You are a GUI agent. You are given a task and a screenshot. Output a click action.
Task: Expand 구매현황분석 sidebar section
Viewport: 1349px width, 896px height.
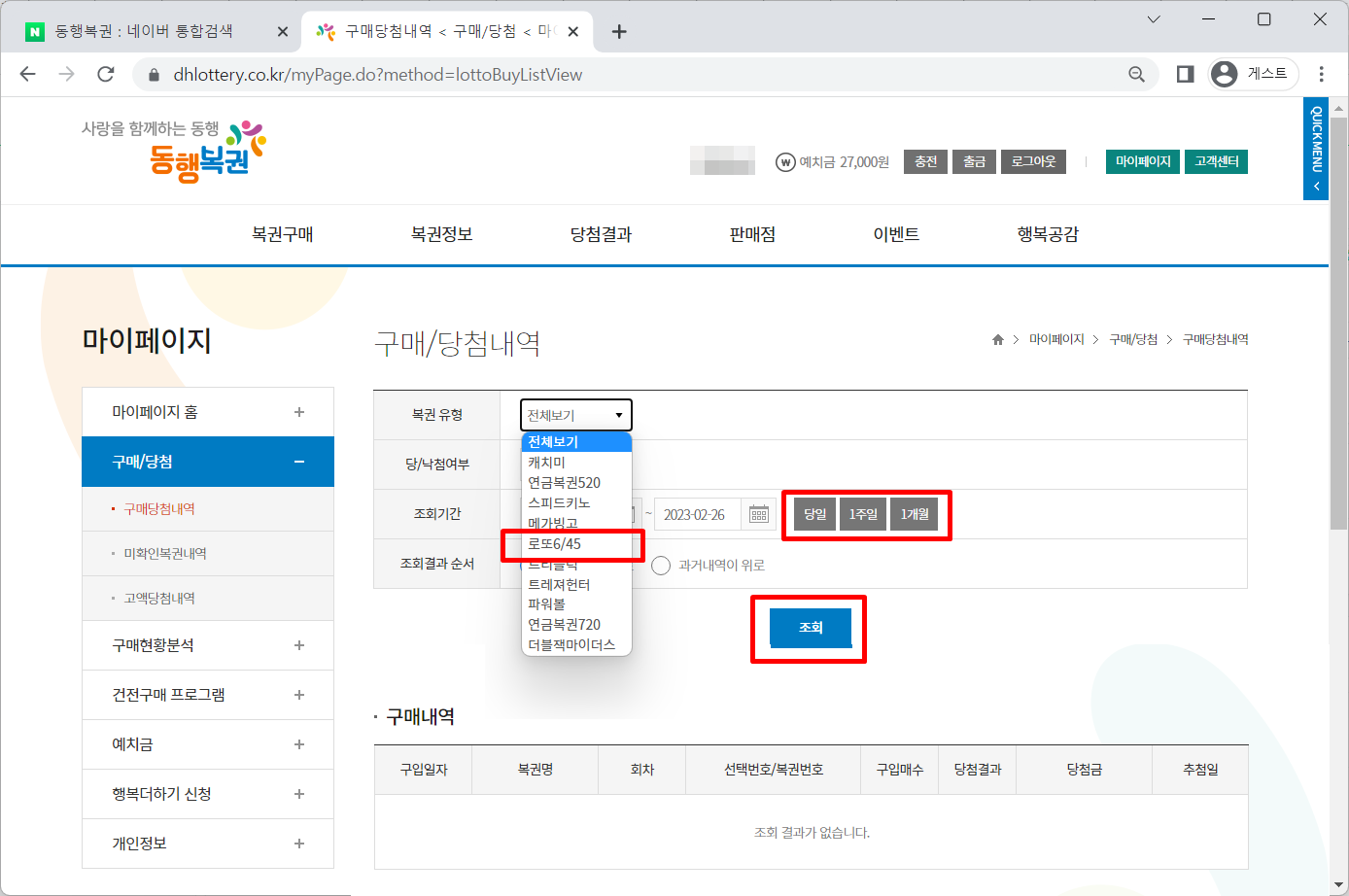(208, 645)
